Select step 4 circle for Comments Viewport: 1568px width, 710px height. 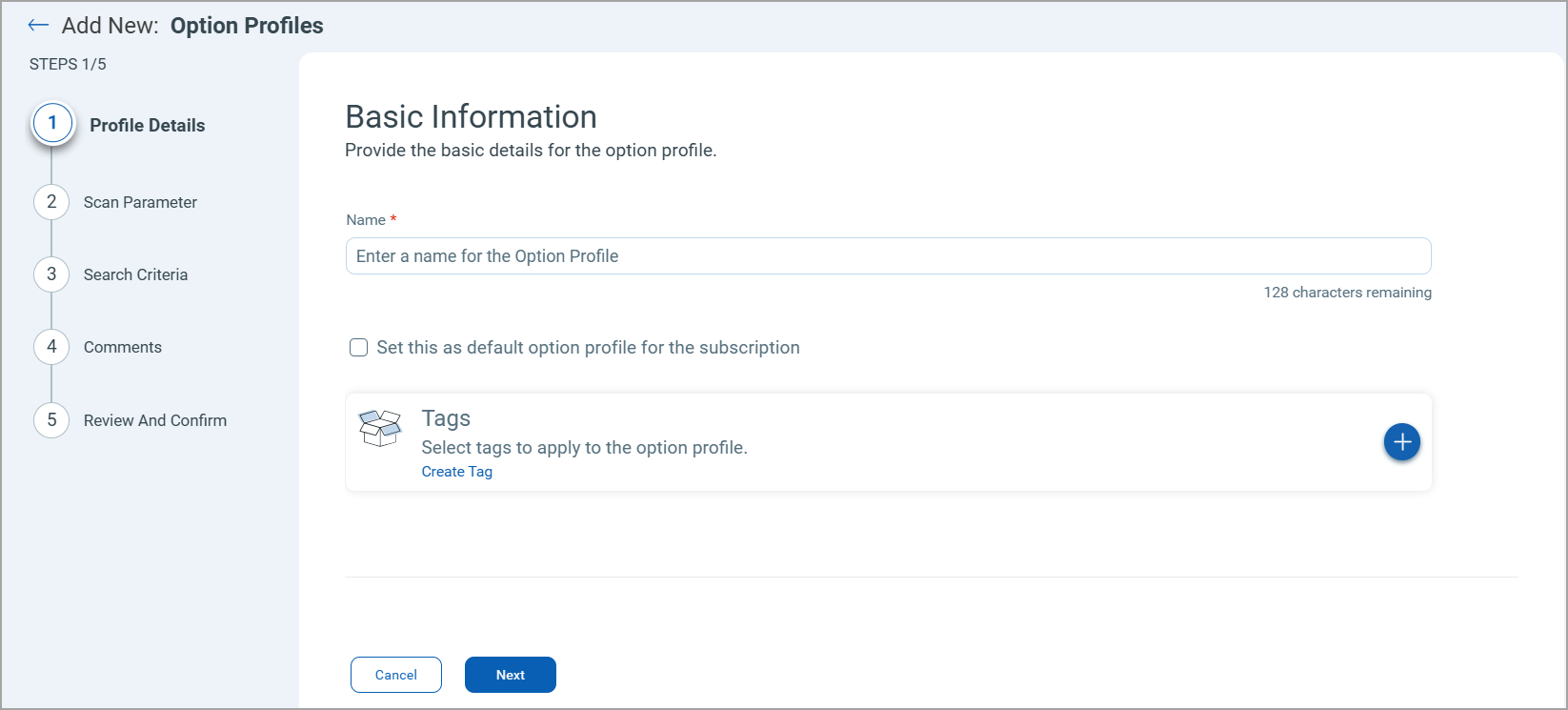pyautogui.click(x=51, y=347)
